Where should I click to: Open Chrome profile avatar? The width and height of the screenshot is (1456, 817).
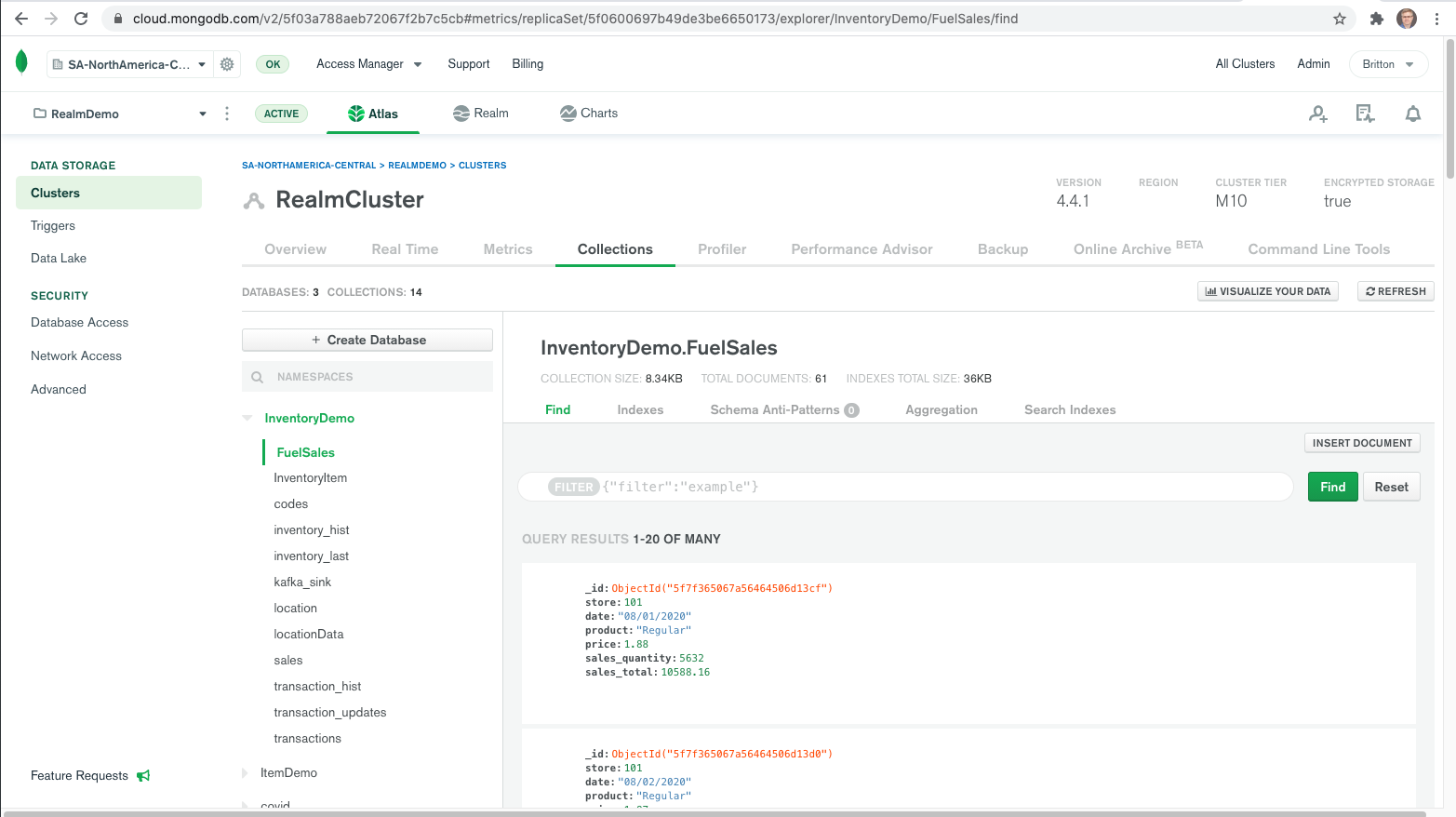click(1407, 19)
